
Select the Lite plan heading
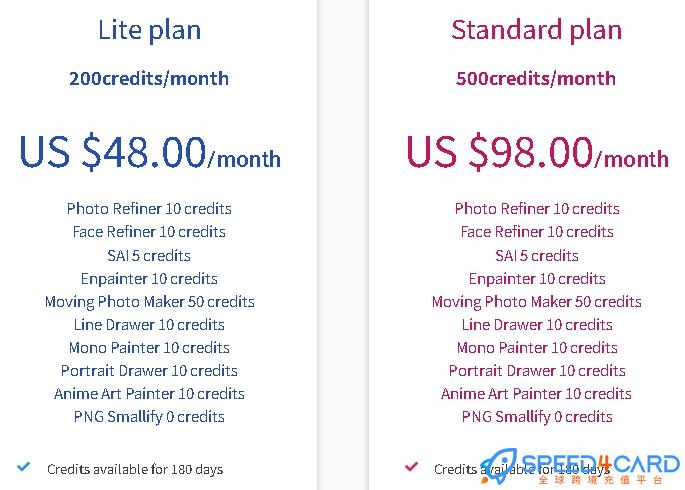pyautogui.click(x=149, y=30)
